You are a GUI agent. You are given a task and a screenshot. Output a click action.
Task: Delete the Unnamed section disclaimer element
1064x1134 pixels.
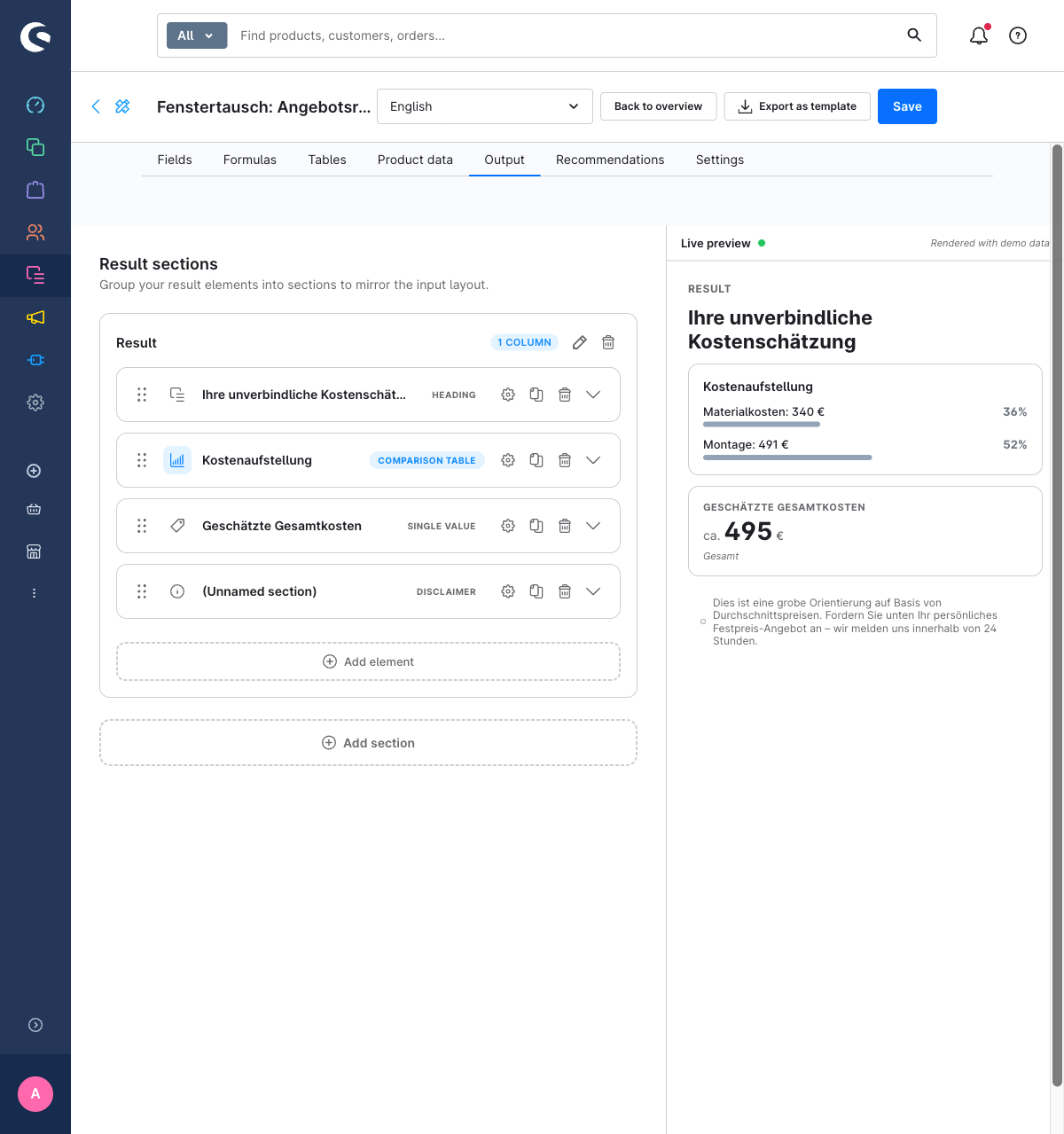coord(565,591)
